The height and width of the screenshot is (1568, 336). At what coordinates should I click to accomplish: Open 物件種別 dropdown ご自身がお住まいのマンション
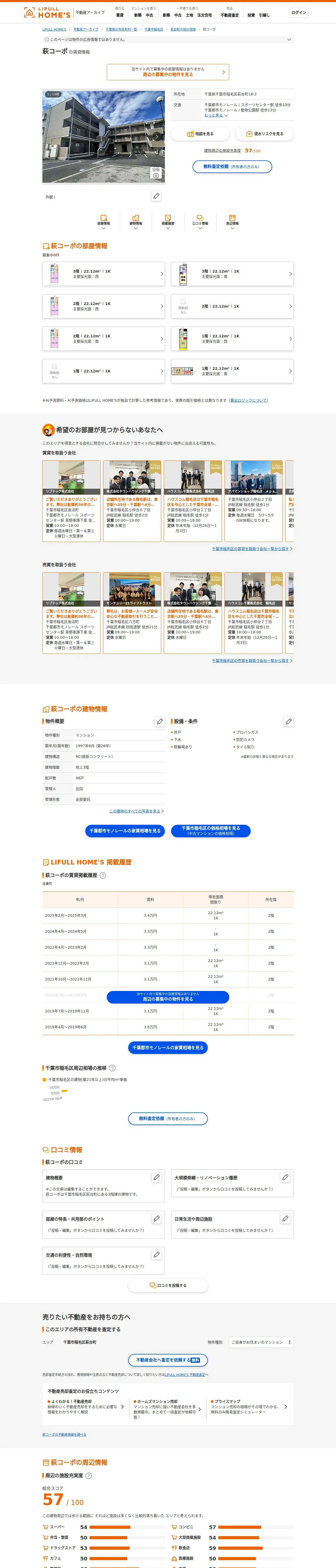click(261, 1342)
